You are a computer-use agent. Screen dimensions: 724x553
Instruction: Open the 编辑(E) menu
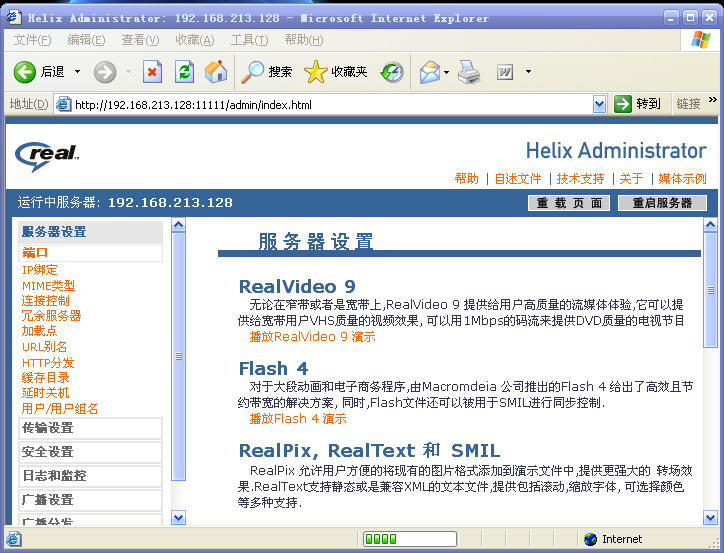[x=86, y=40]
